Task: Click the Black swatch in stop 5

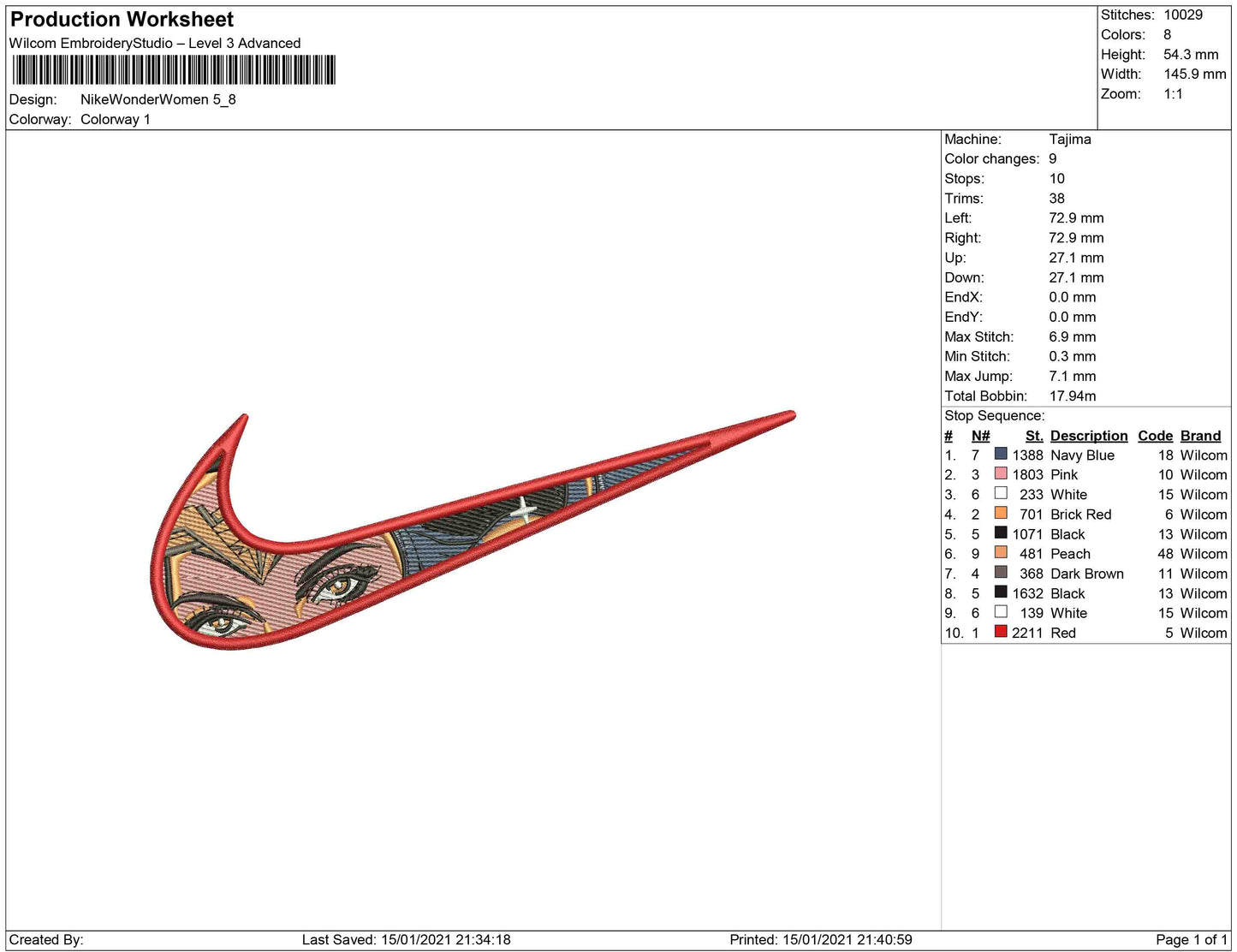Action: point(1000,533)
